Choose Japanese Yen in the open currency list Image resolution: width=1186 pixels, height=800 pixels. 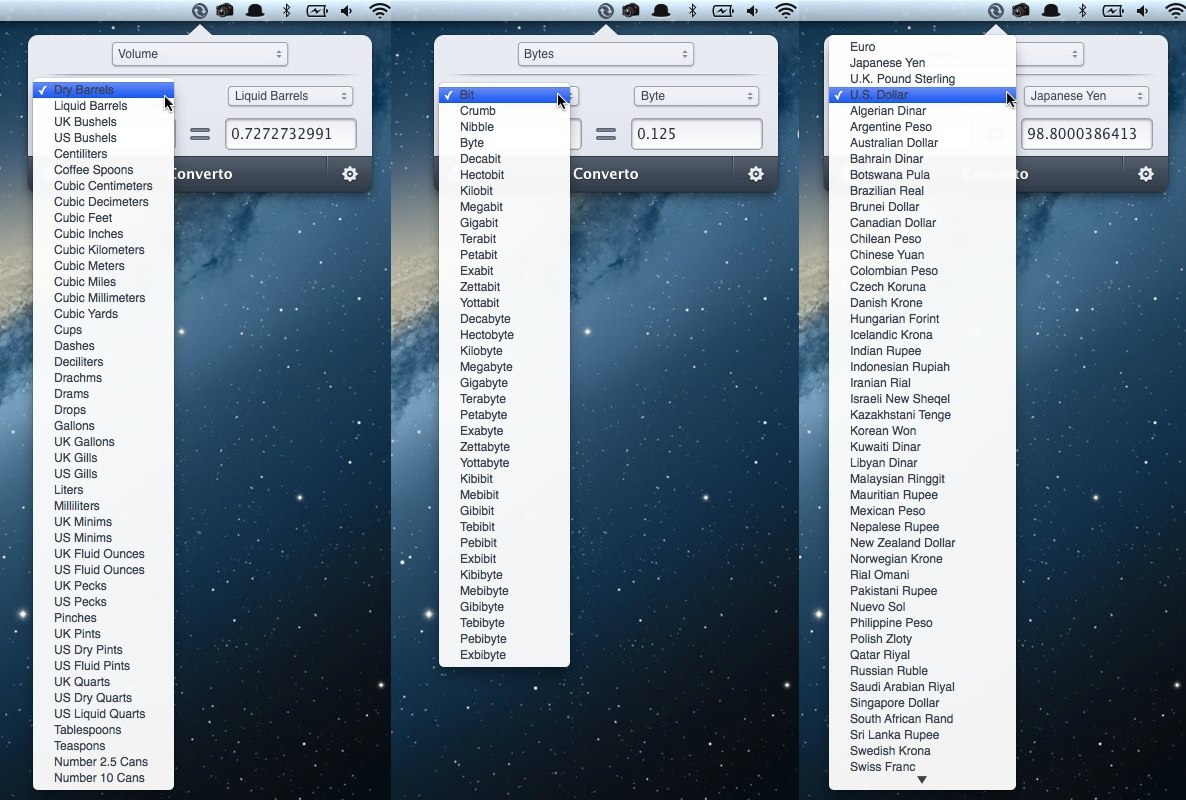point(922,63)
